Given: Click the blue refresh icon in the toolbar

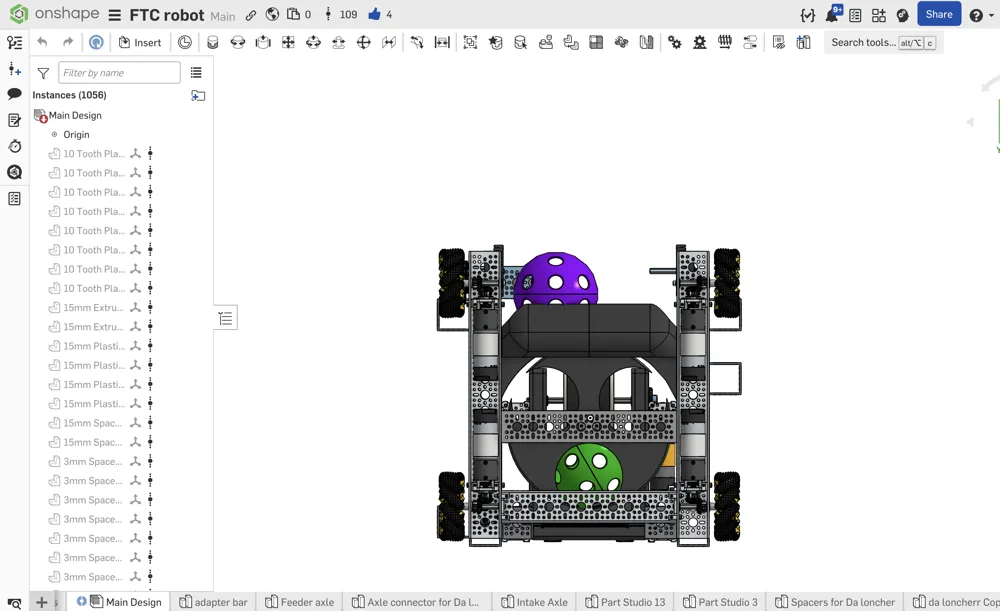Looking at the screenshot, I should pos(95,43).
